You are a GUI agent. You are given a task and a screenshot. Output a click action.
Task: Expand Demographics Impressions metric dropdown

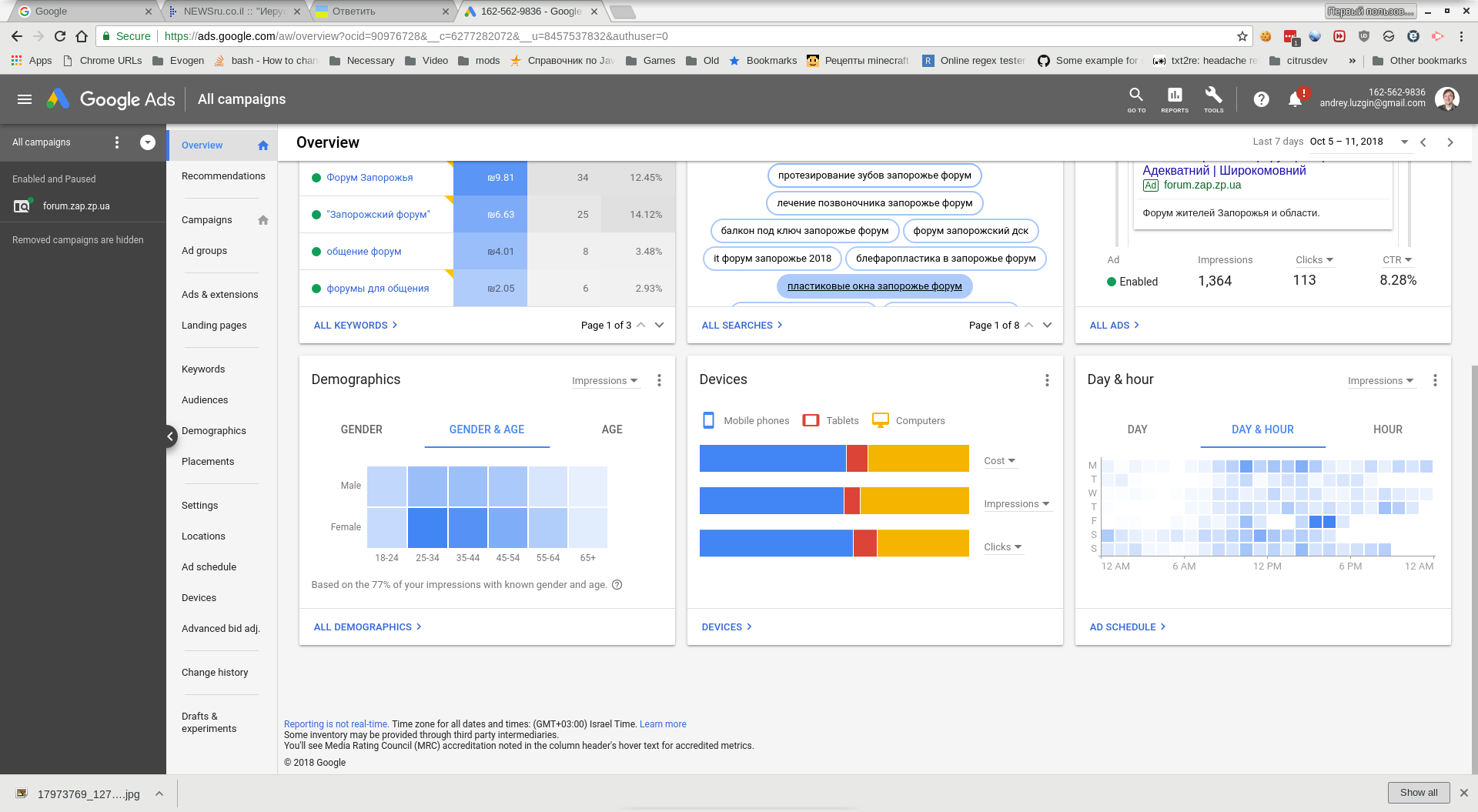pos(605,381)
